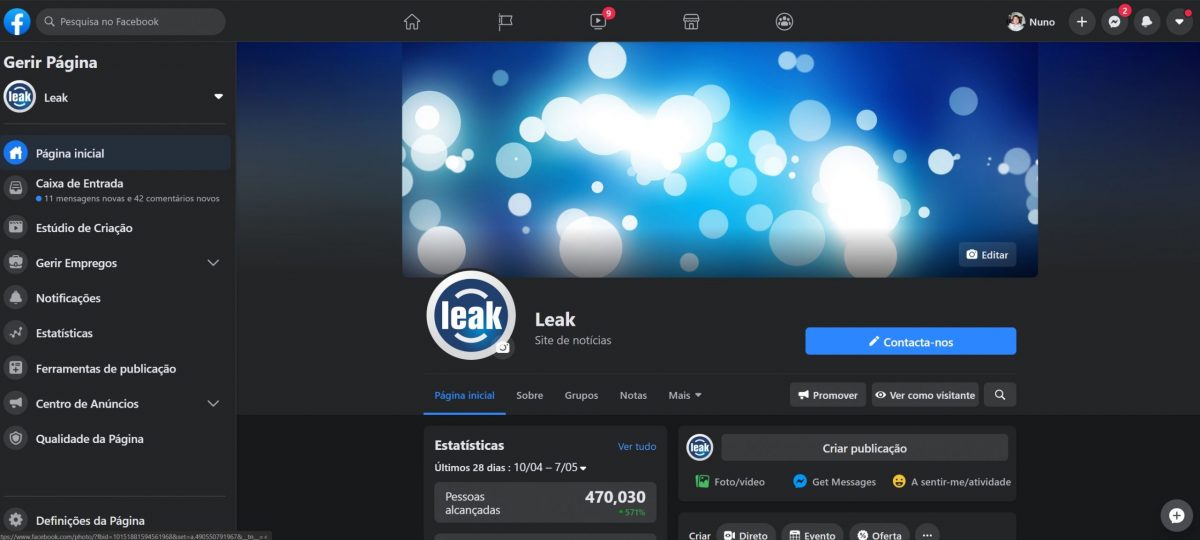Click the Leak page name heading
This screenshot has width=1200, height=540.
pyautogui.click(x=555, y=319)
